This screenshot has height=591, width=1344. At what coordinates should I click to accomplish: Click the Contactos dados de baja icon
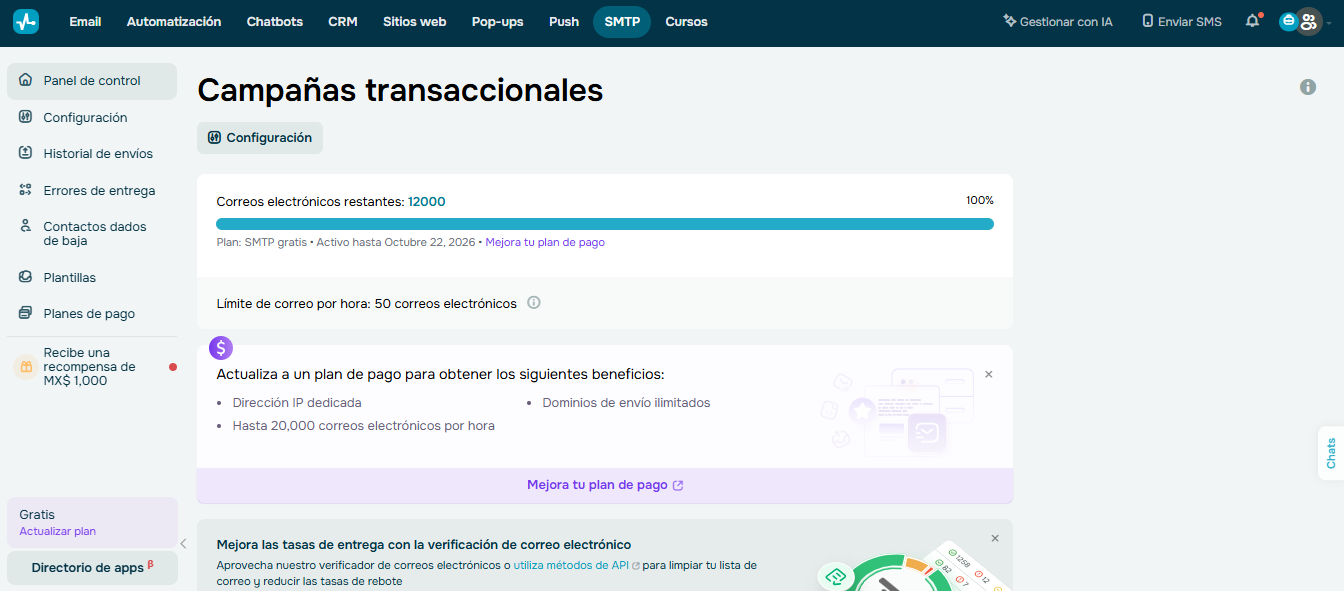pos(26,227)
